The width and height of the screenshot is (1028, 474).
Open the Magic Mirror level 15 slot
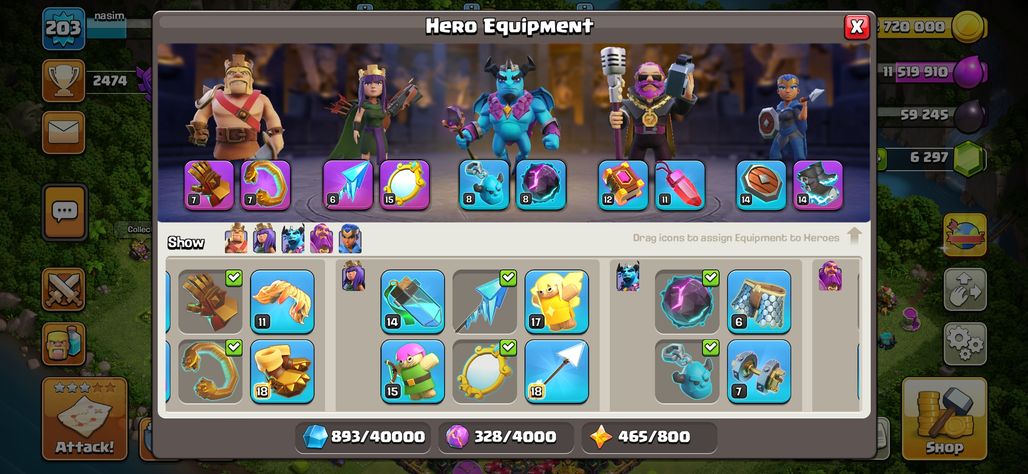405,185
